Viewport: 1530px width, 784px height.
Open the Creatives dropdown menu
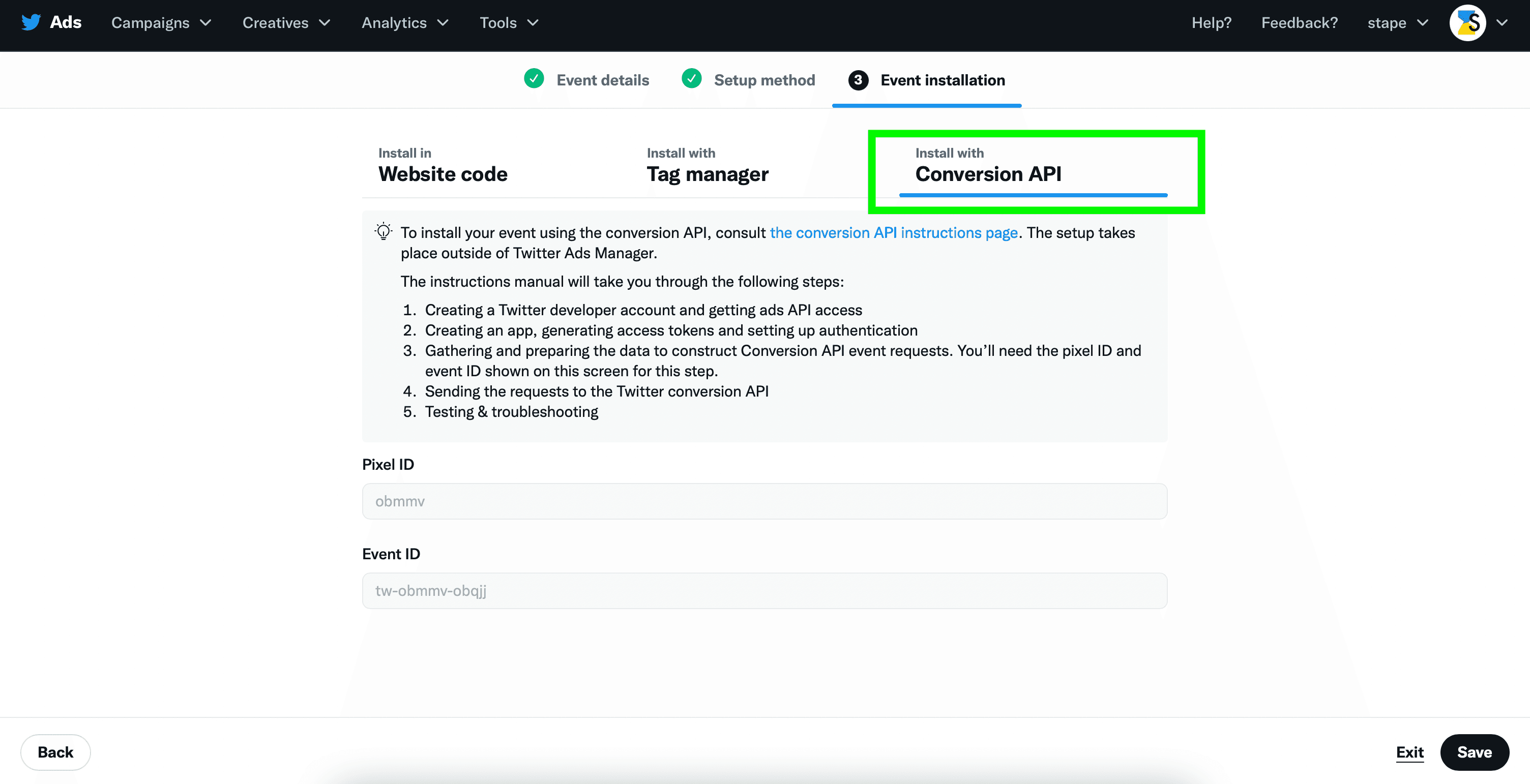pyautogui.click(x=286, y=22)
